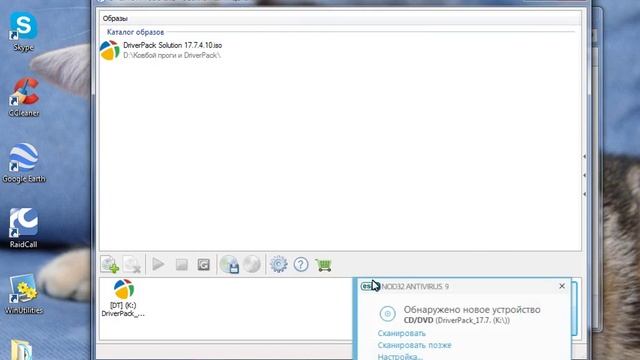The image size is (640, 360).
Task: Launch CCleaner from the desktop
Action: [24, 97]
